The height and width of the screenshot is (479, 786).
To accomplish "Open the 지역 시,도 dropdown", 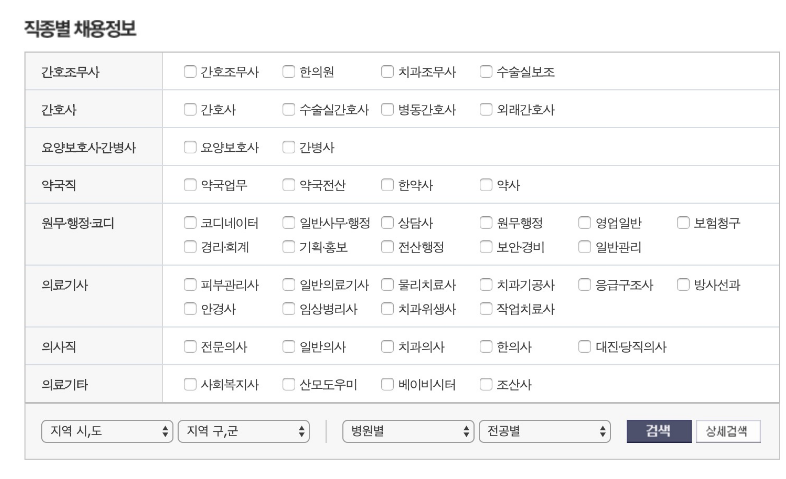I will pos(107,431).
